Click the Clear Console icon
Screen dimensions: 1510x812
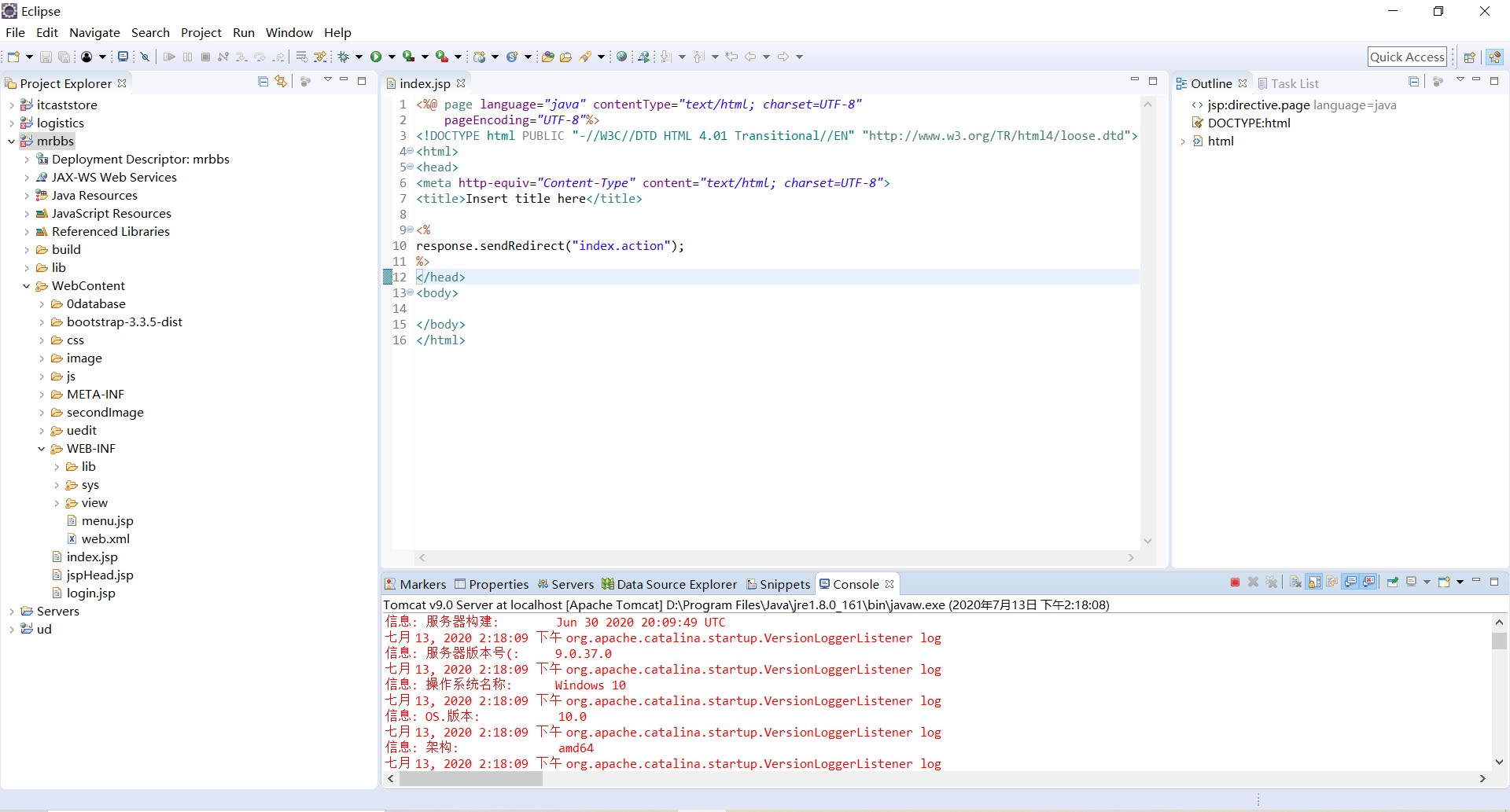point(1295,582)
